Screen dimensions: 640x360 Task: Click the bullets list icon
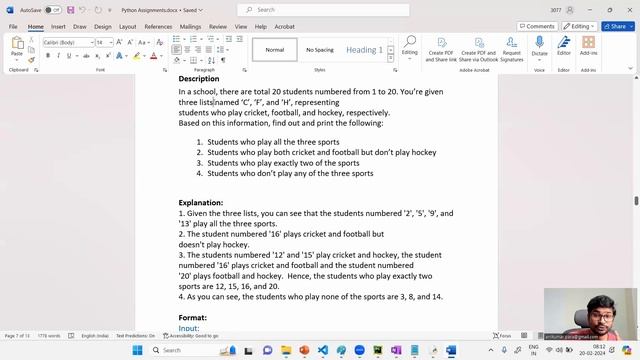pos(176,39)
